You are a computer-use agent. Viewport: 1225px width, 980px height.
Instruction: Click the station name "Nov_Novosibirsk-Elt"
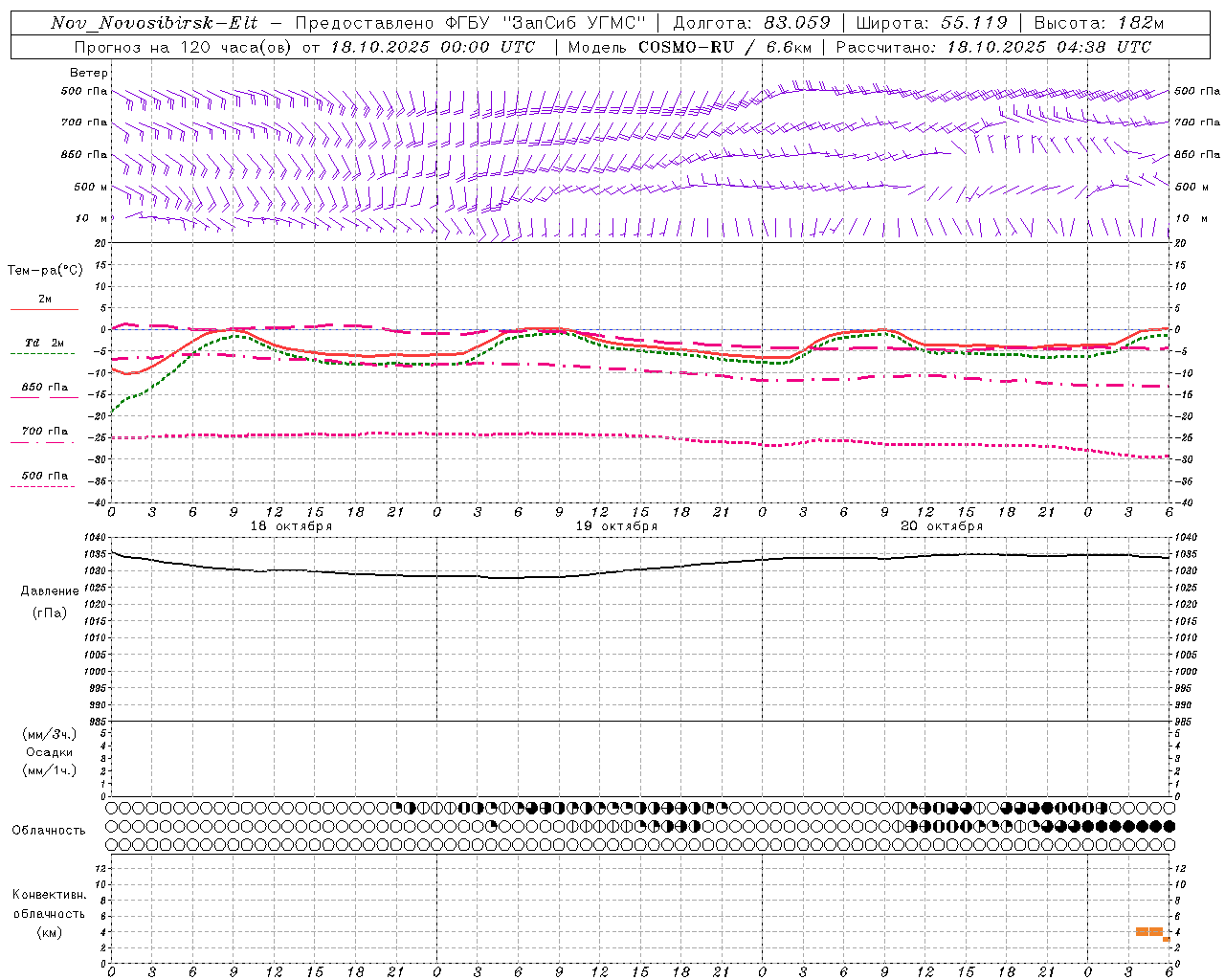pos(154,23)
